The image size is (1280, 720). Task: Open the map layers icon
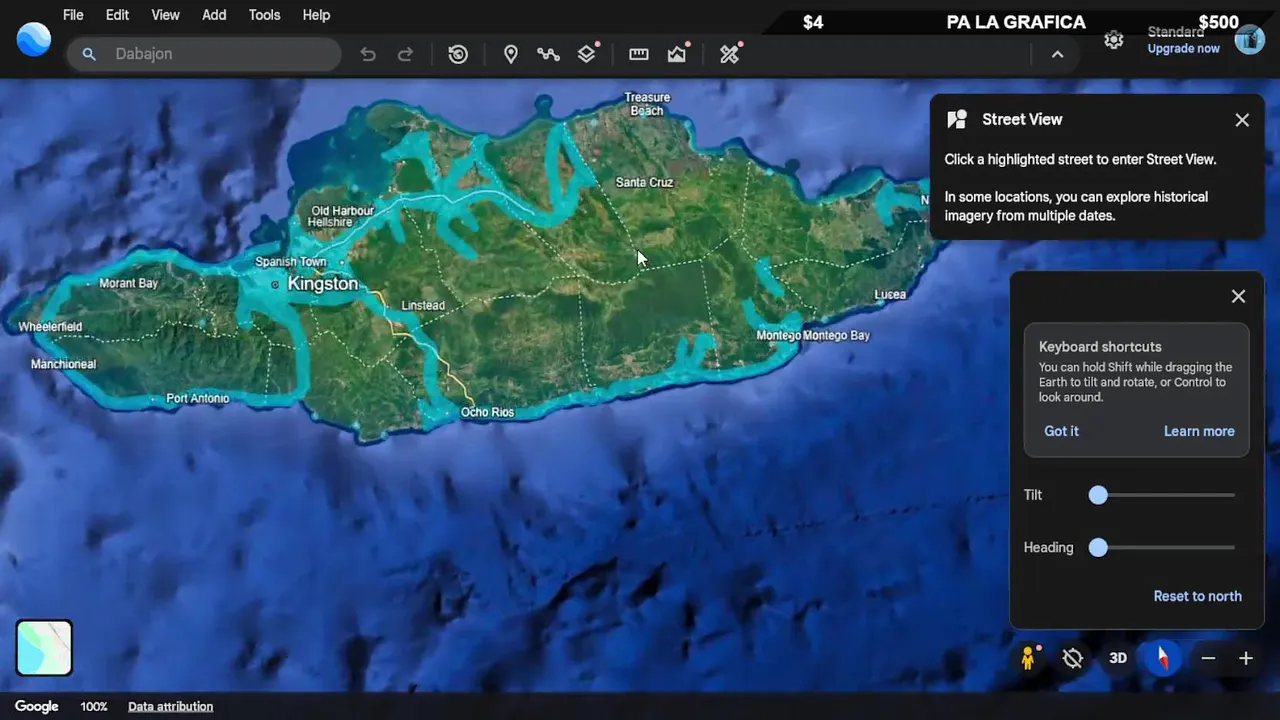pos(587,54)
